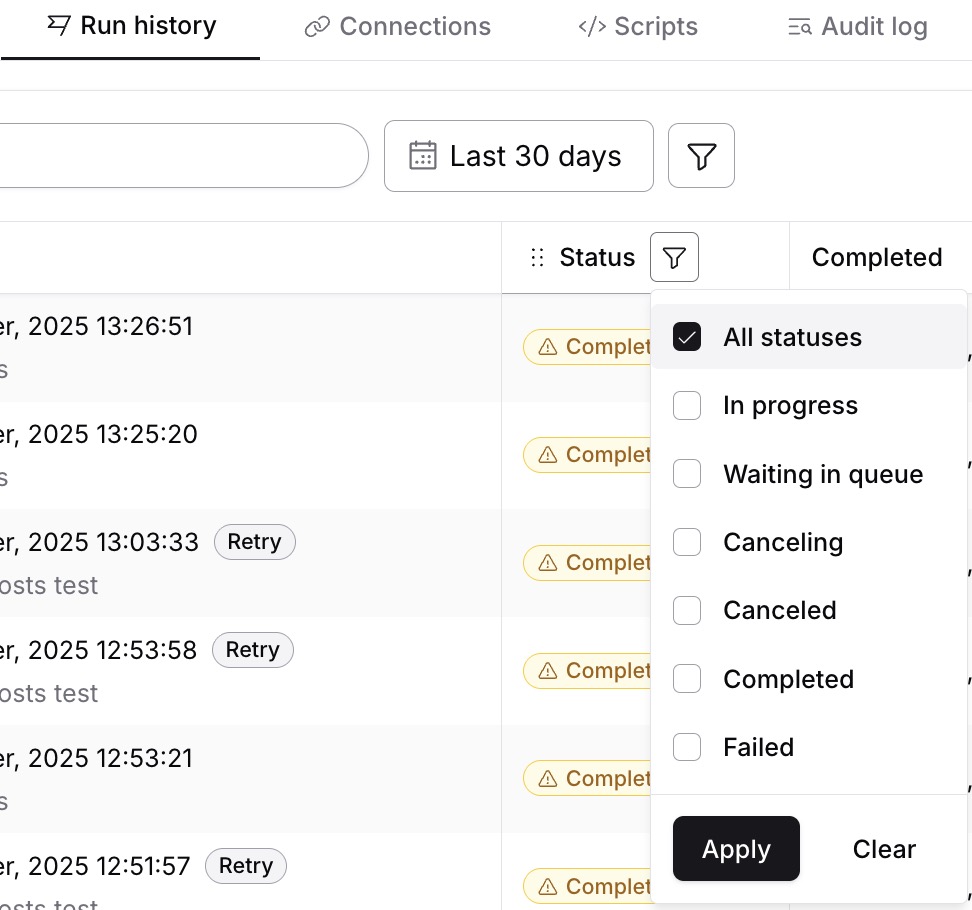Uncheck the All statuses checkbox
Image resolution: width=972 pixels, height=910 pixels.
[687, 337]
